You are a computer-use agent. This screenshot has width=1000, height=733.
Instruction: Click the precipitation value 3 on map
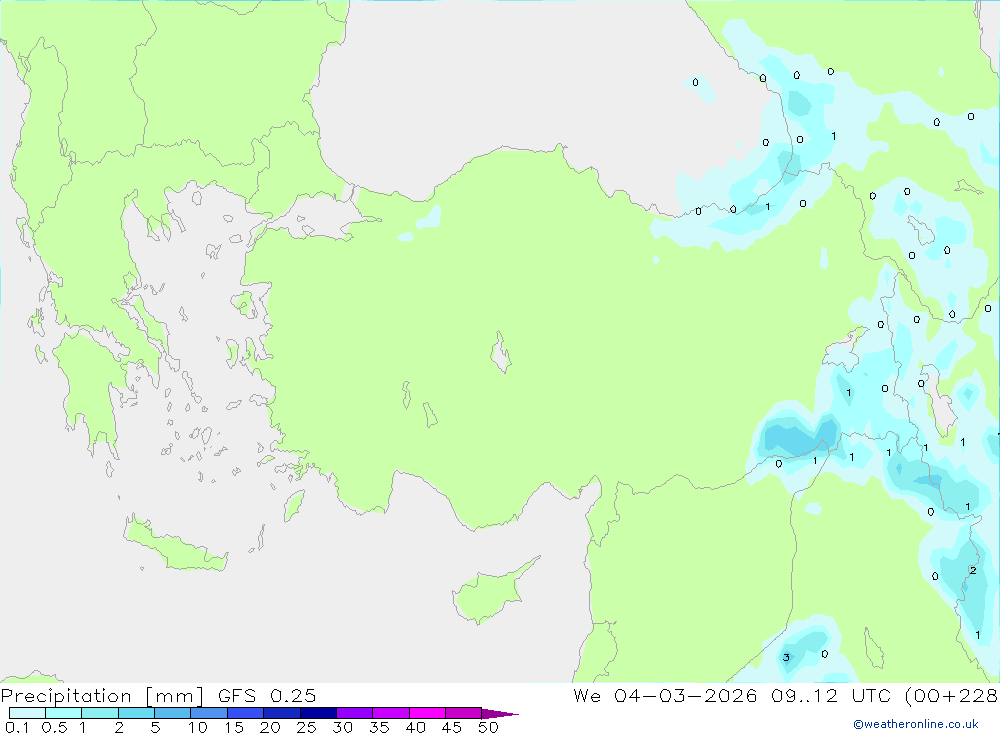click(786, 657)
